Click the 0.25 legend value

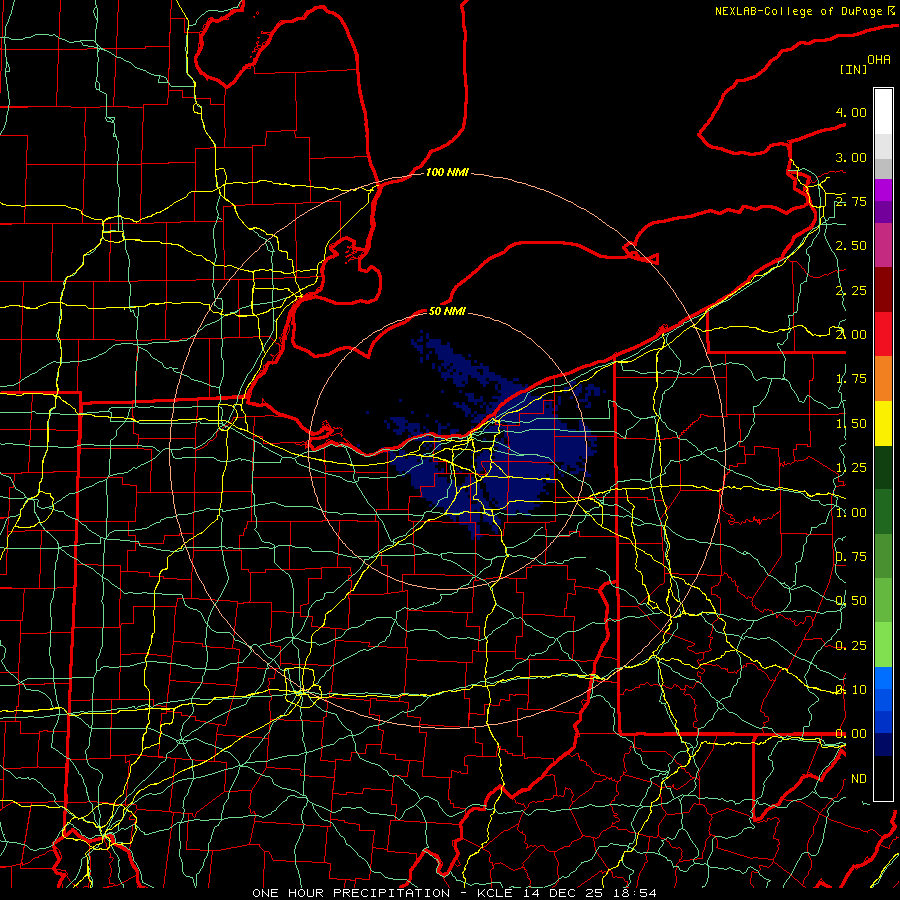pos(851,646)
